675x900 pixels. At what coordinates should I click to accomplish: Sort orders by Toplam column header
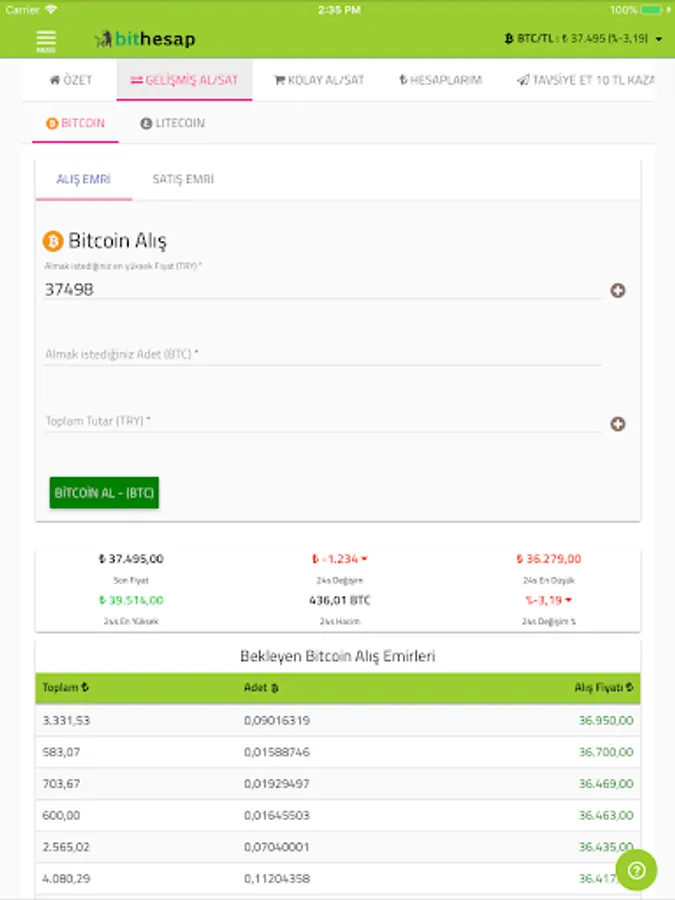66,688
